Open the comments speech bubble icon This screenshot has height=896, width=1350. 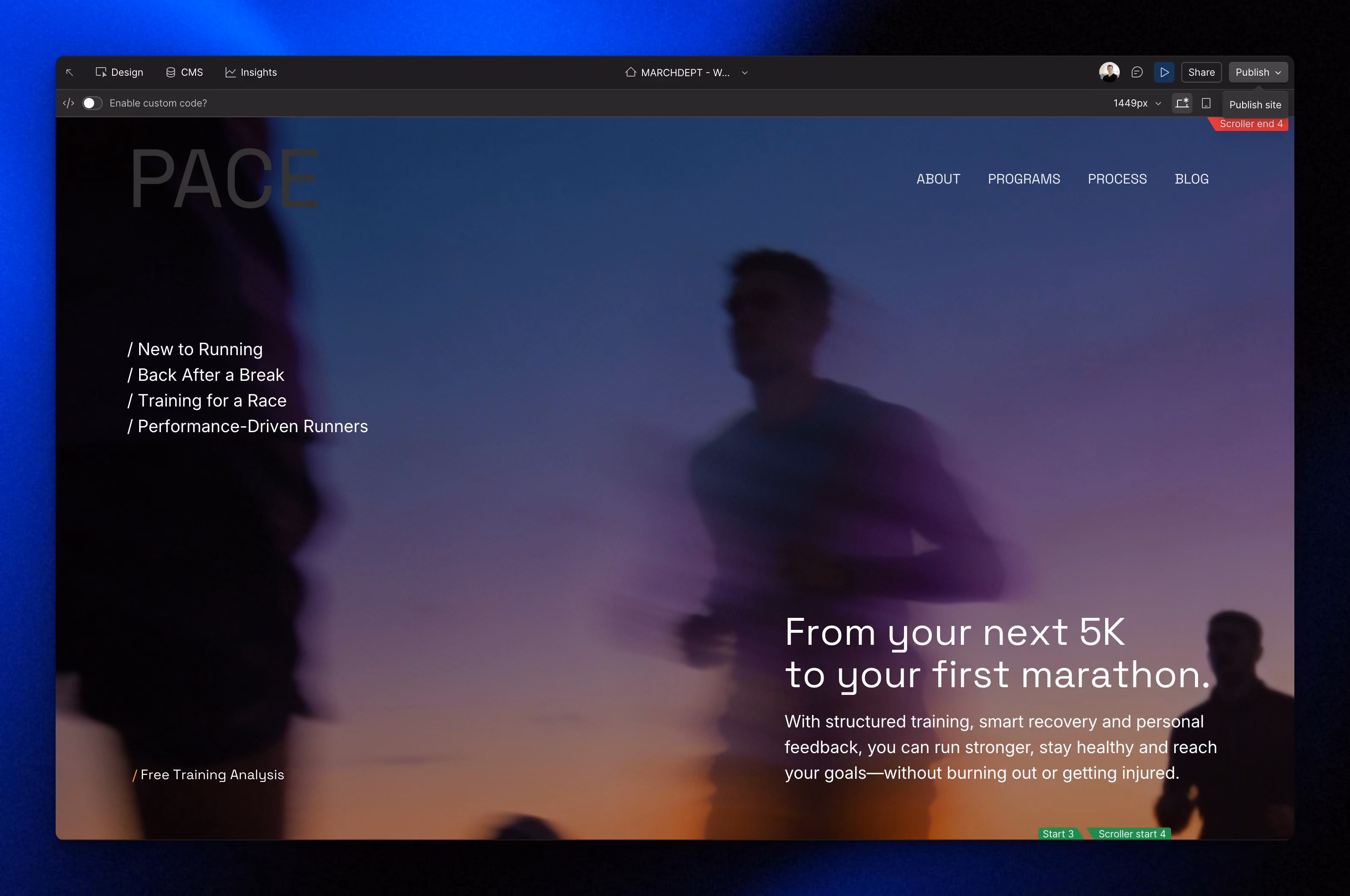pyautogui.click(x=1136, y=72)
